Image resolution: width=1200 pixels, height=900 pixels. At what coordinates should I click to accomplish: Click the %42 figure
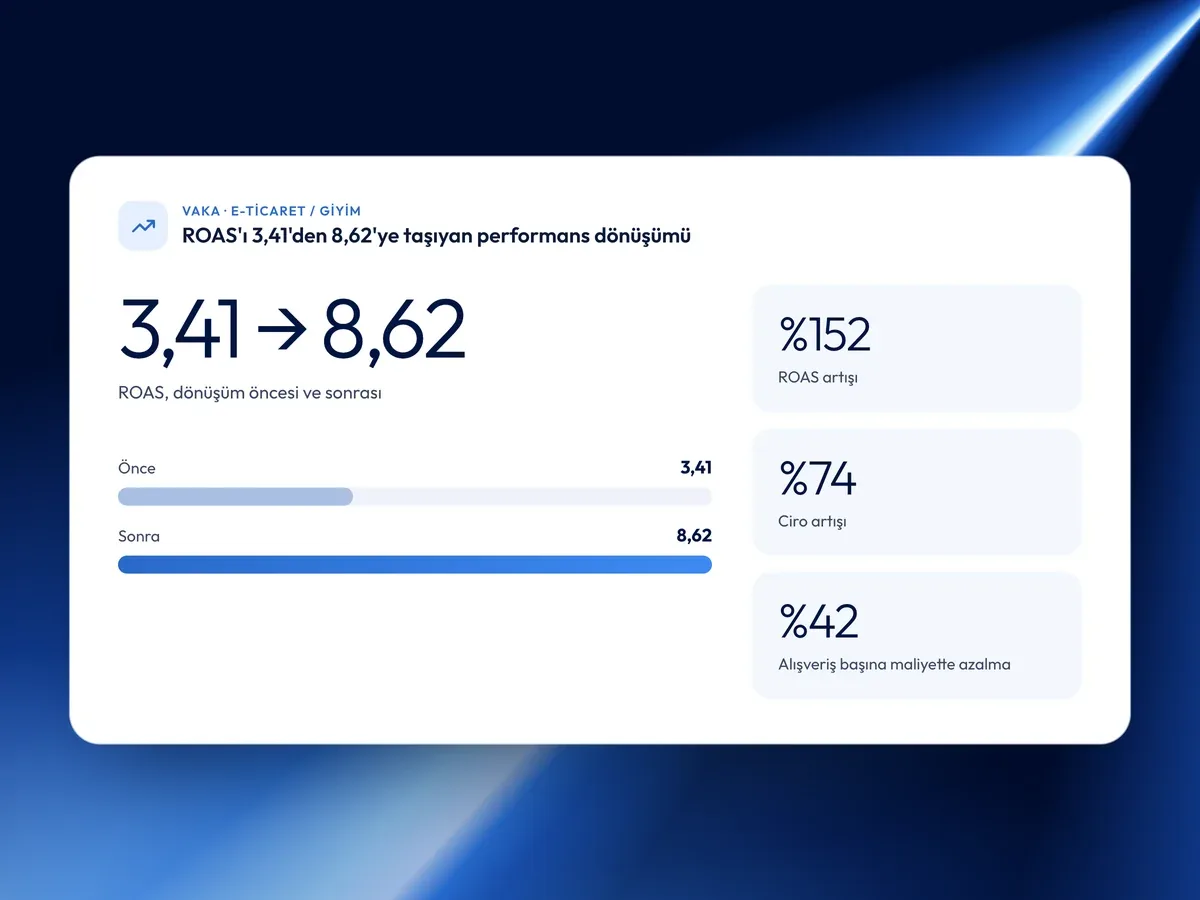[819, 621]
